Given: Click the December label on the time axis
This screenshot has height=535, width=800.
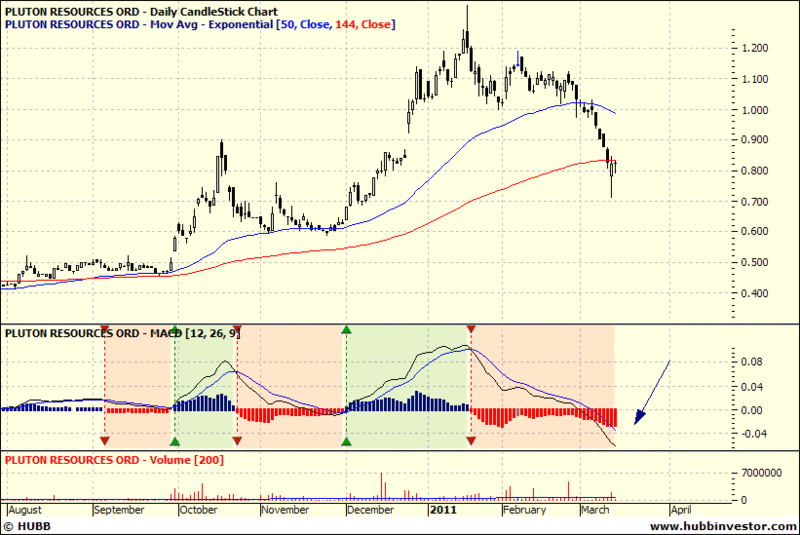Looking at the screenshot, I should click(370, 510).
